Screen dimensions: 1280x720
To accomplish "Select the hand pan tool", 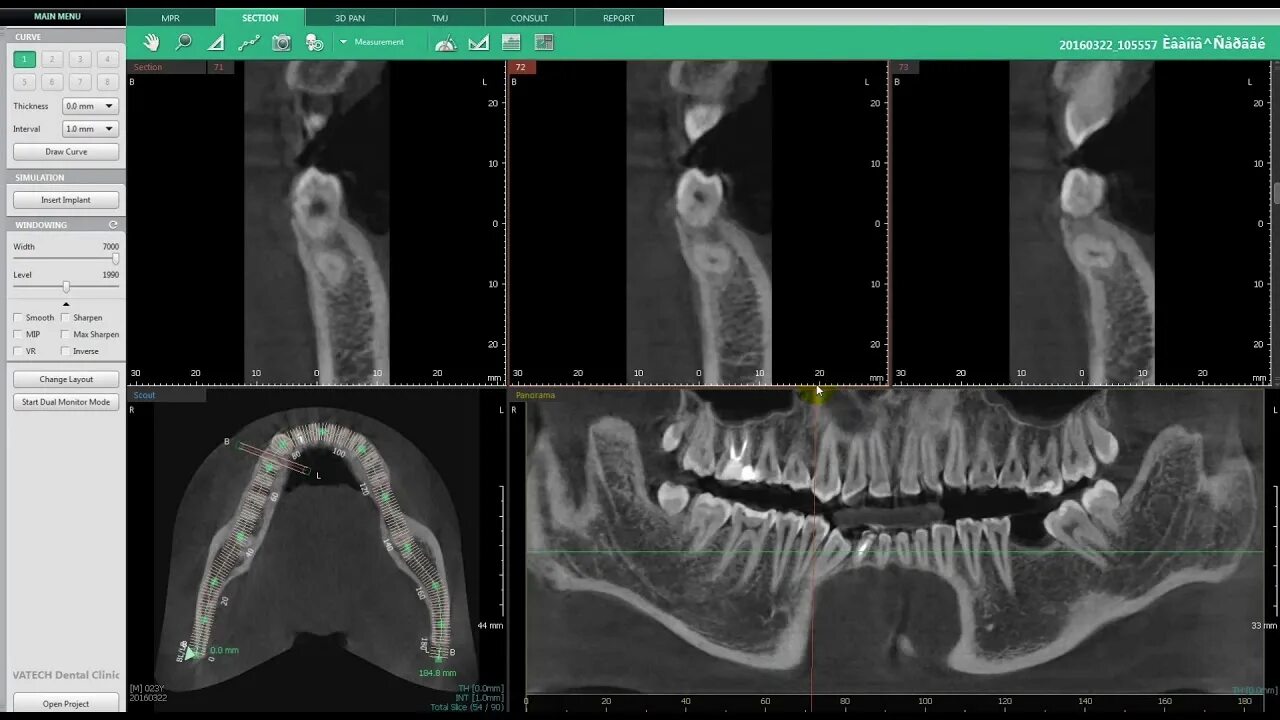I will coord(151,42).
